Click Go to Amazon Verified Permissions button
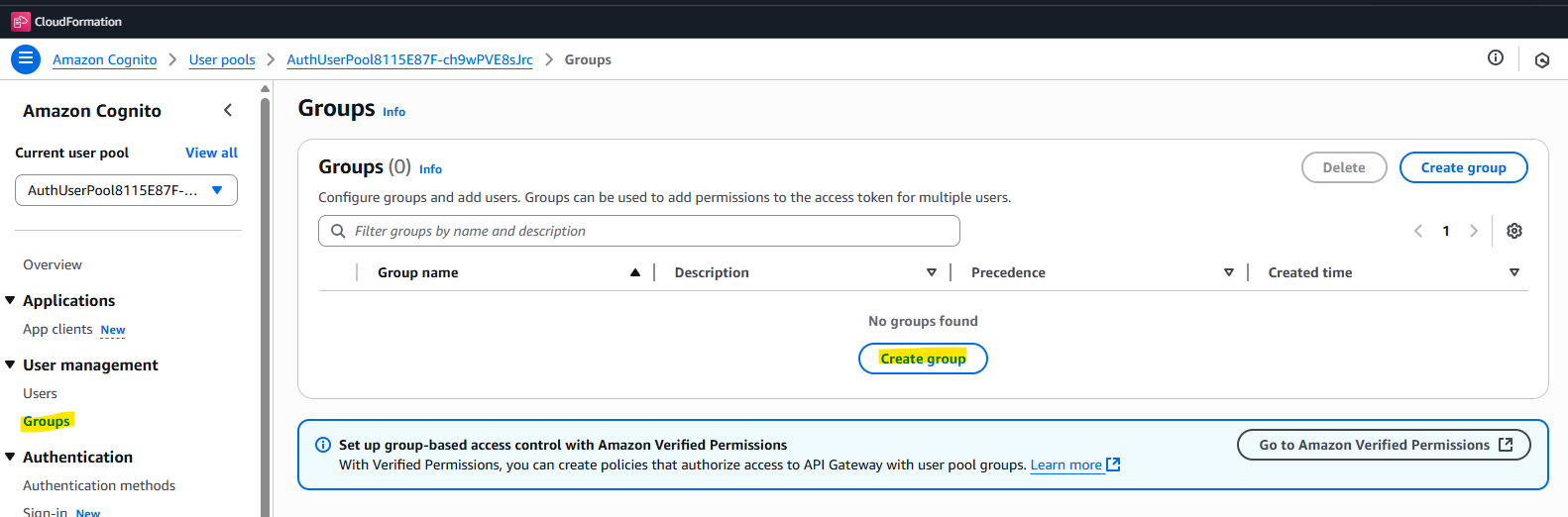Viewport: 1568px width, 517px height. [x=1383, y=445]
